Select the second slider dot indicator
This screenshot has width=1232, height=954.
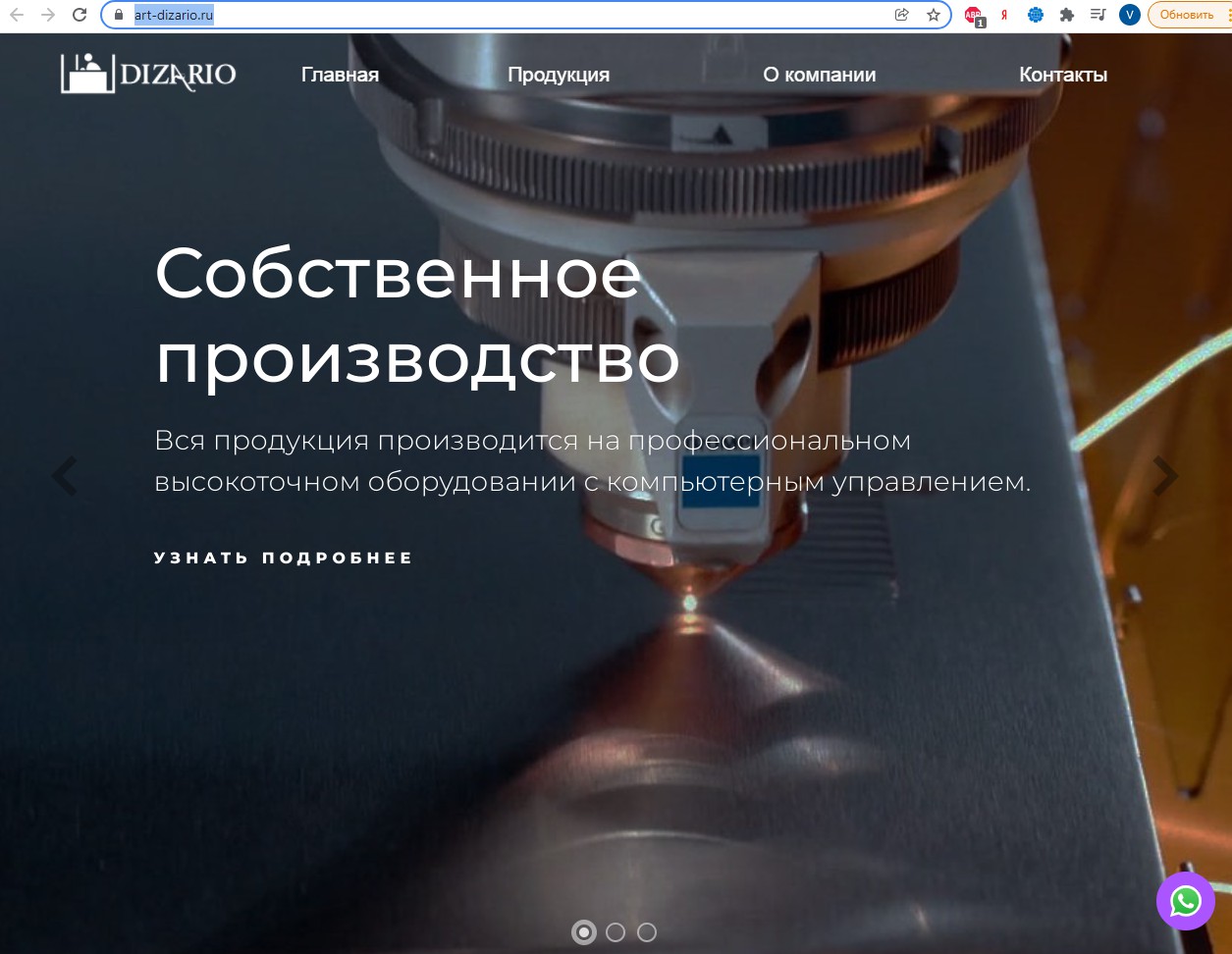[616, 932]
